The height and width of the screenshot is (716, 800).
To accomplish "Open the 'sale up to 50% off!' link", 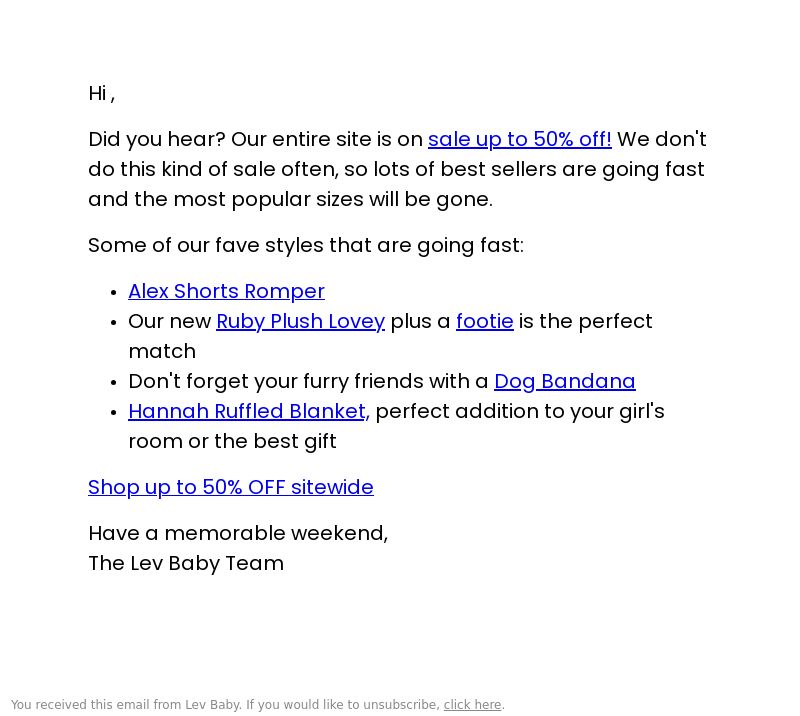I will coord(519,139).
